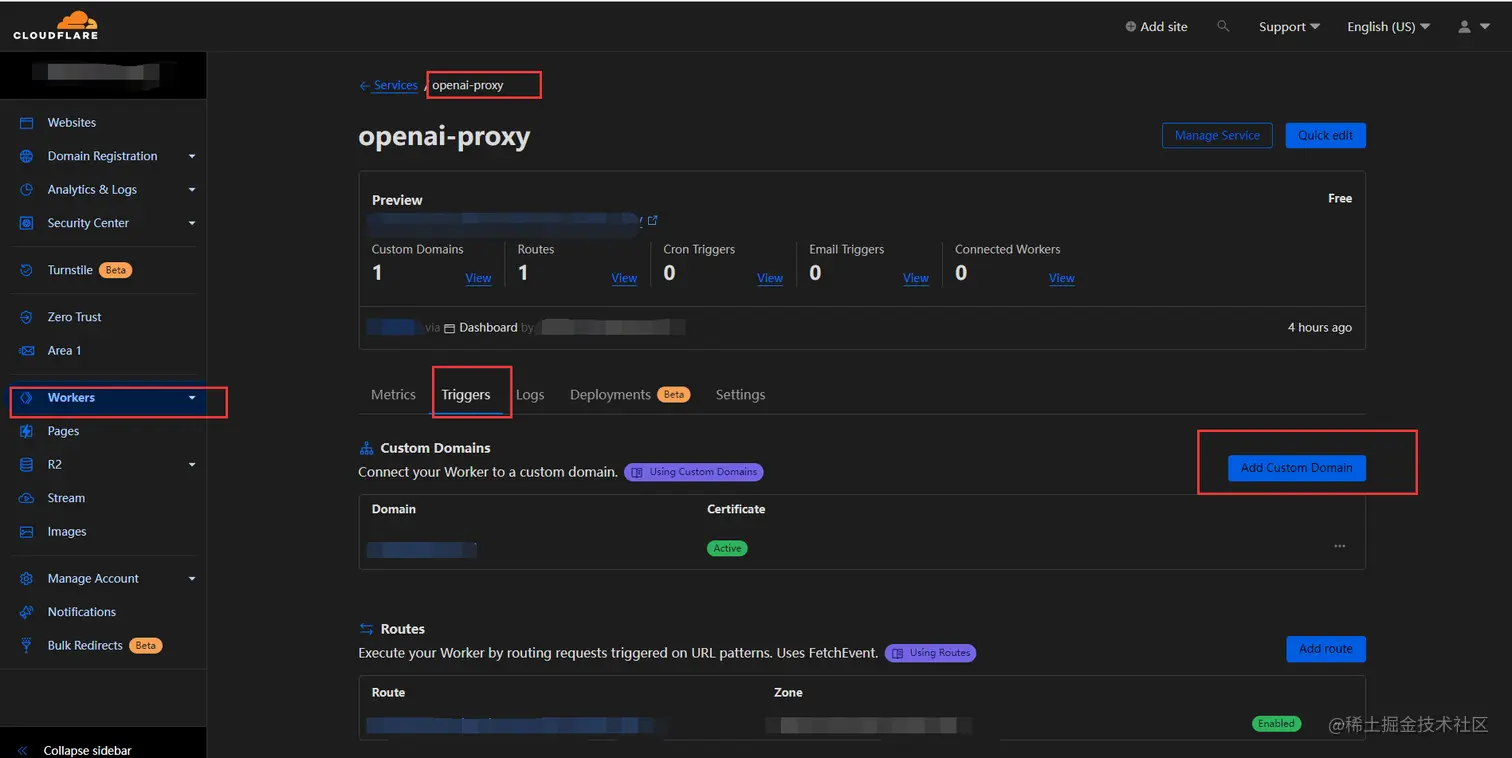View Connected Workers count link

click(1062, 278)
